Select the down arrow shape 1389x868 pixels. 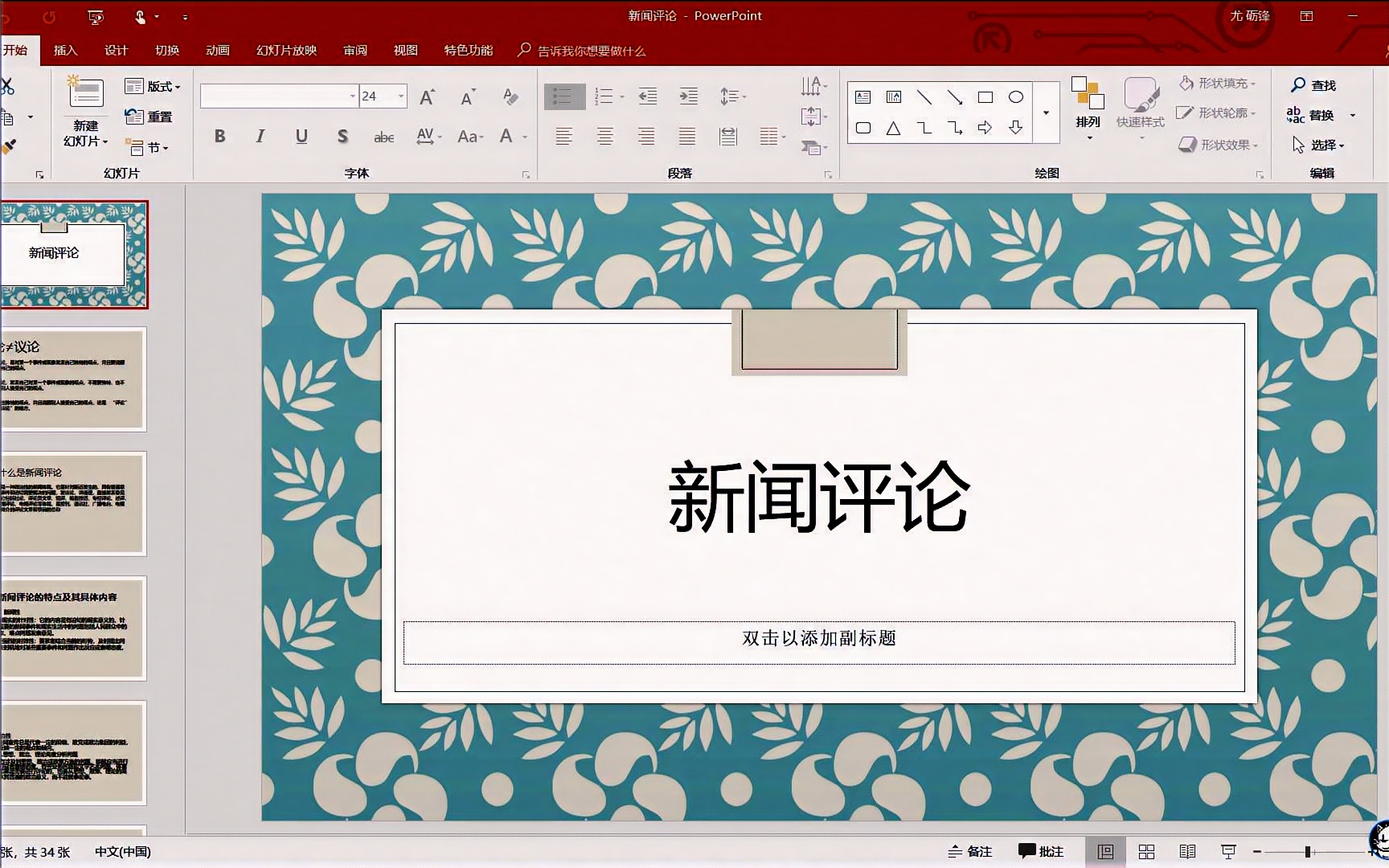coord(1016,128)
